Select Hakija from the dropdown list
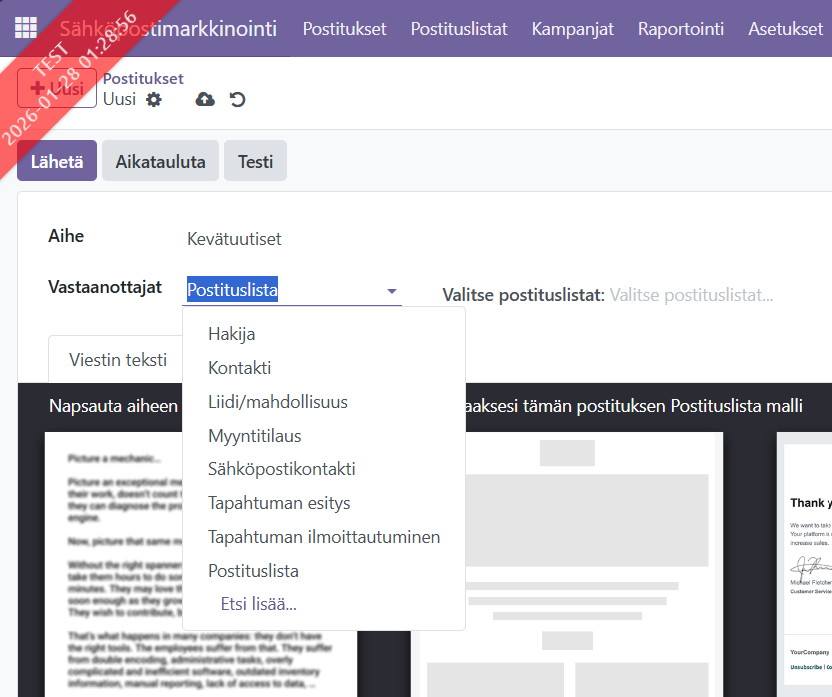Screen dimensions: 832x697 click(x=231, y=334)
